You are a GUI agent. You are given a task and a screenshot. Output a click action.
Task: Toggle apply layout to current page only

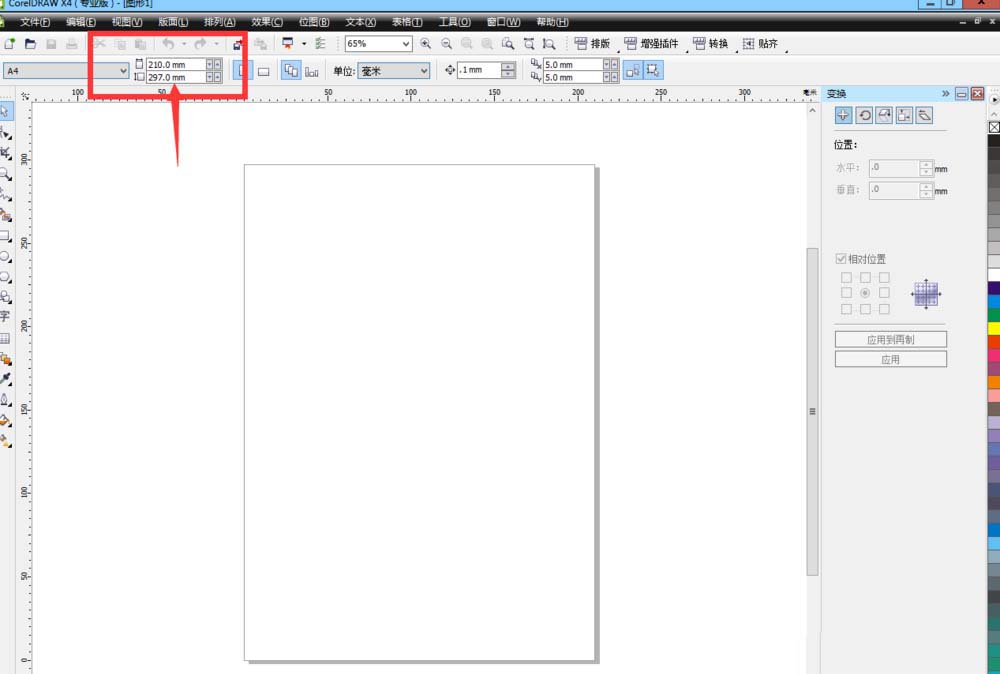point(311,71)
